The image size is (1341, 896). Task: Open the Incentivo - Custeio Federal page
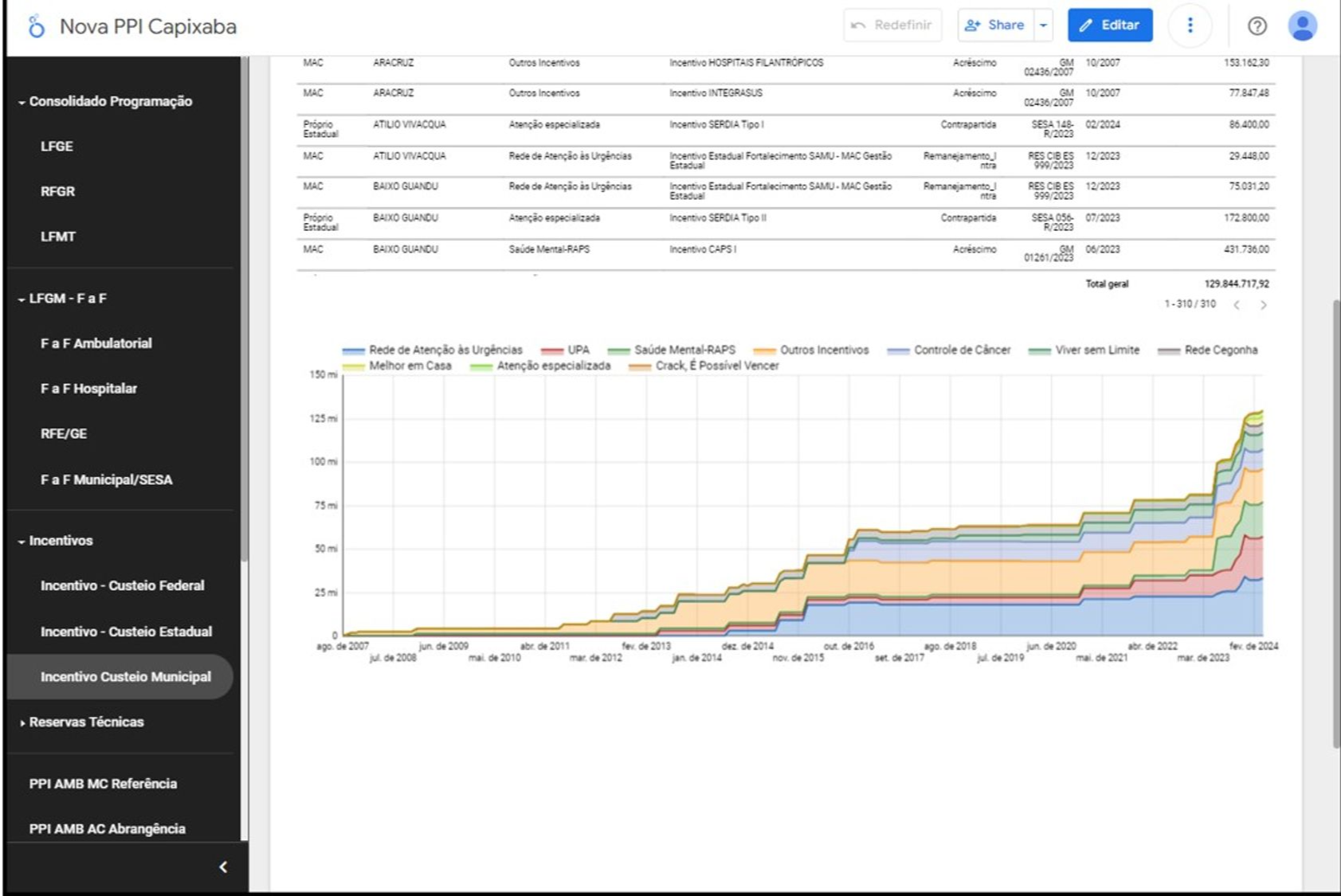coord(122,585)
